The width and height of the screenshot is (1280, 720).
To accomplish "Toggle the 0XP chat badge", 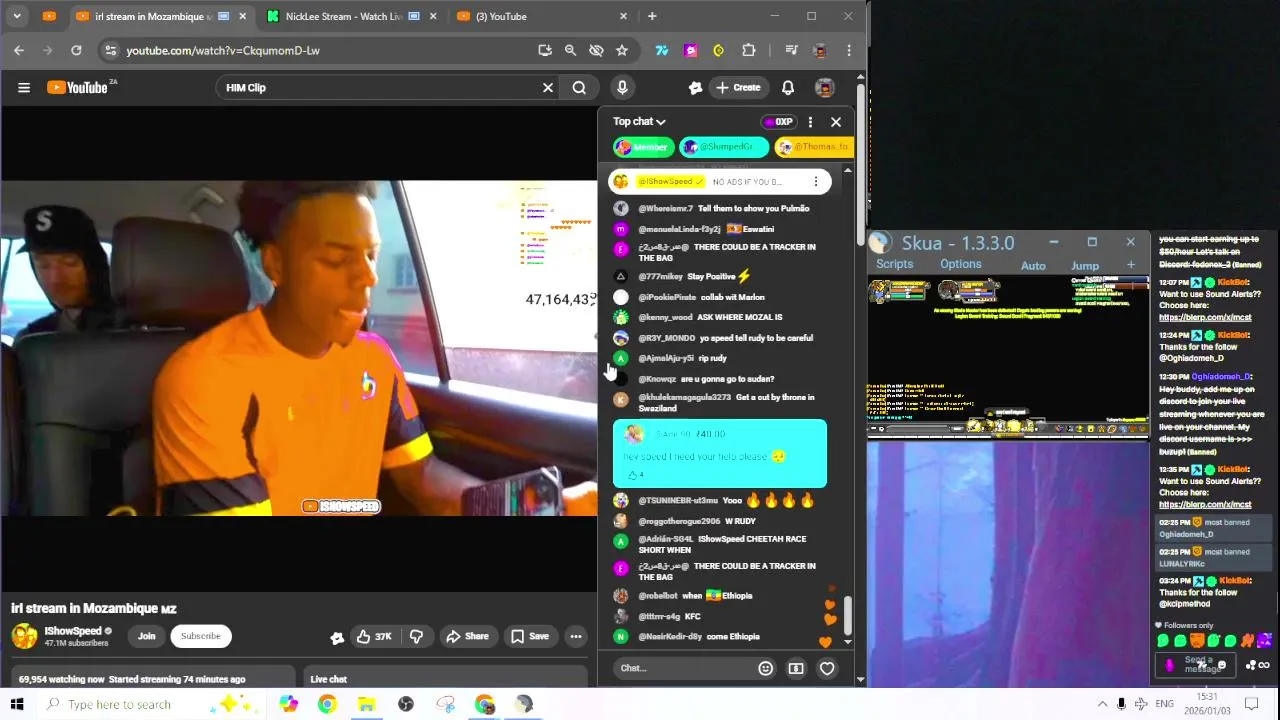I will click(777, 122).
